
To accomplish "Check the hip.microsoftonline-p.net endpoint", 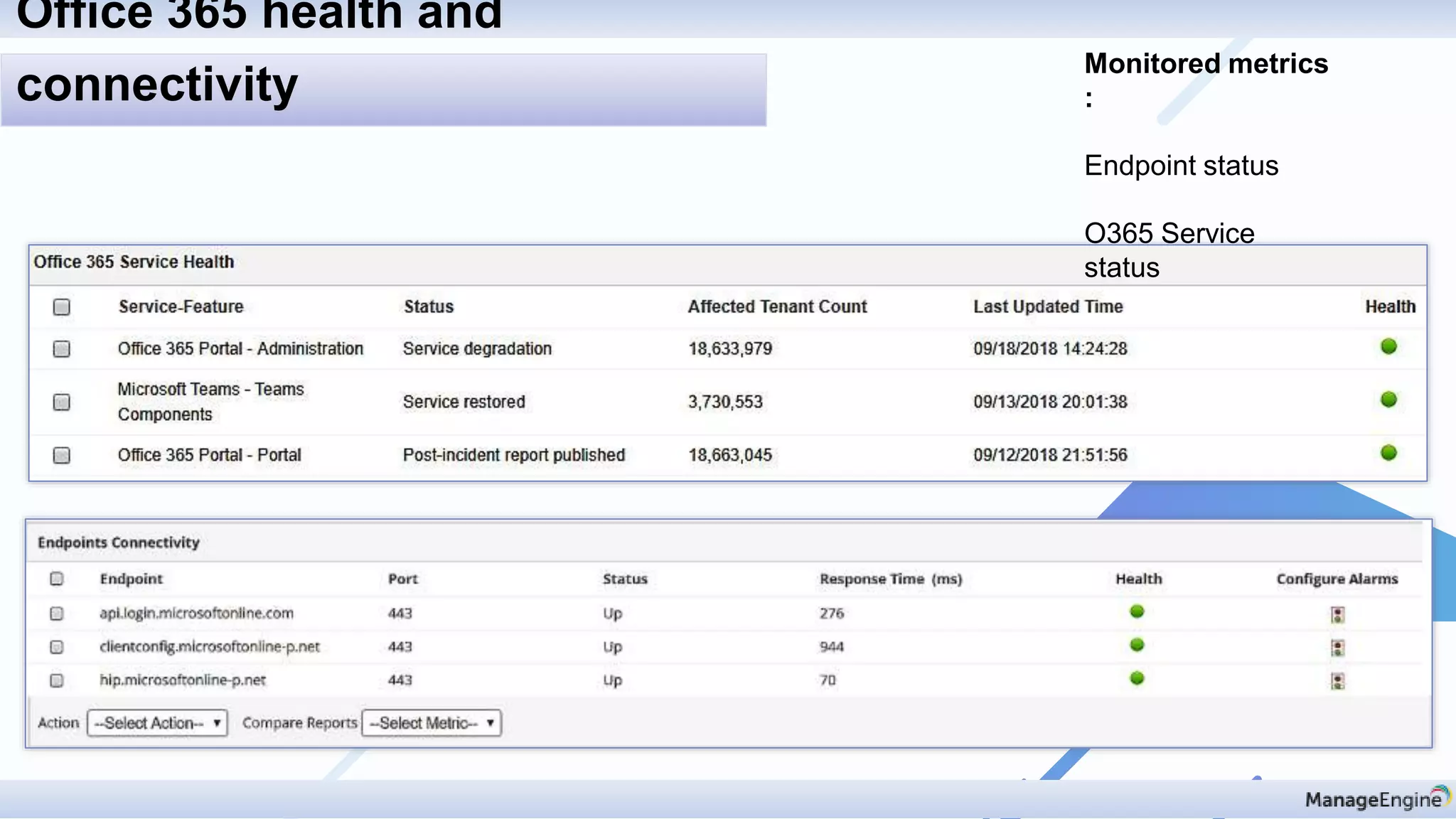I will pos(57,680).
